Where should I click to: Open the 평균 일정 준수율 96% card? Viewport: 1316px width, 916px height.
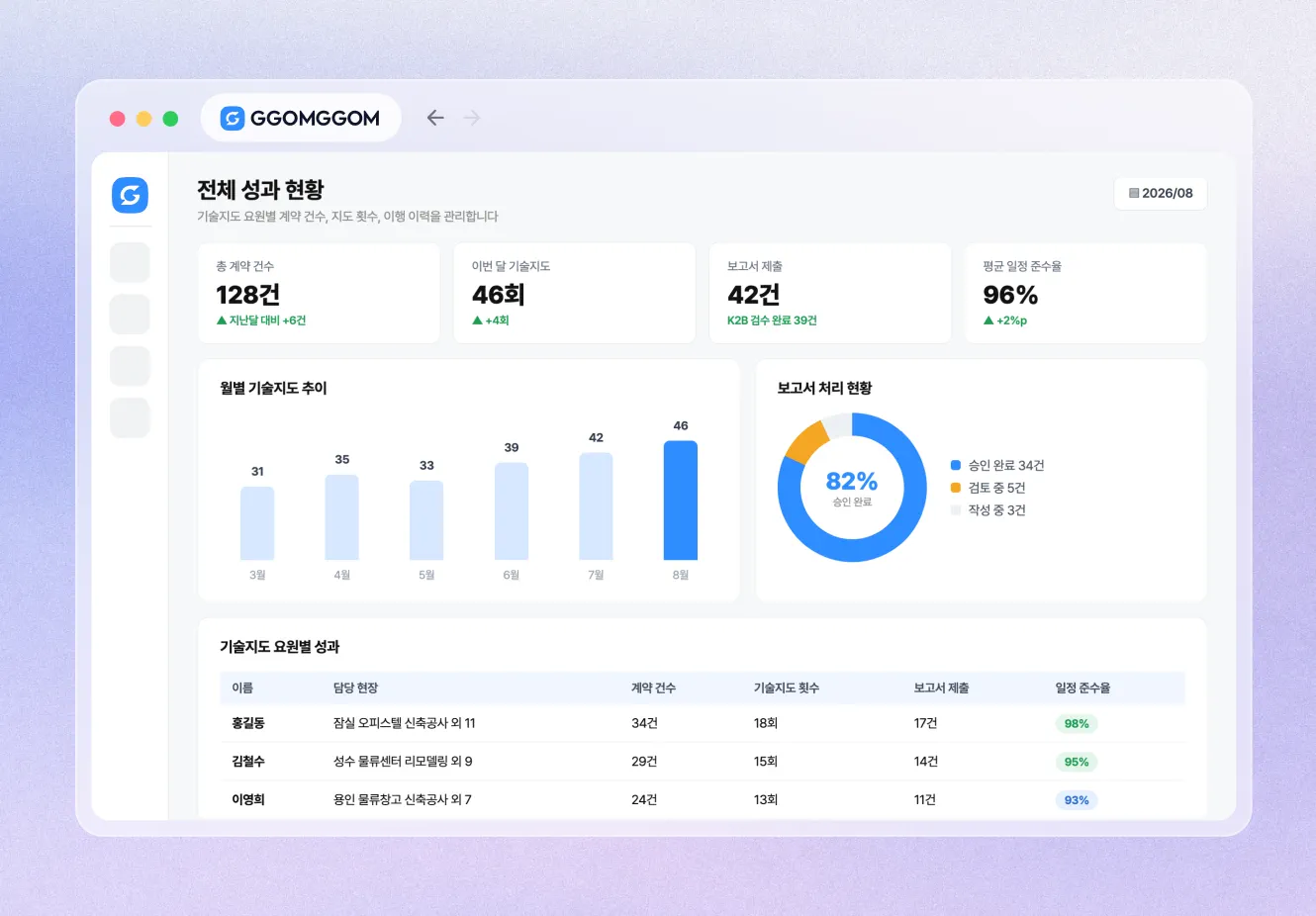pos(1085,293)
